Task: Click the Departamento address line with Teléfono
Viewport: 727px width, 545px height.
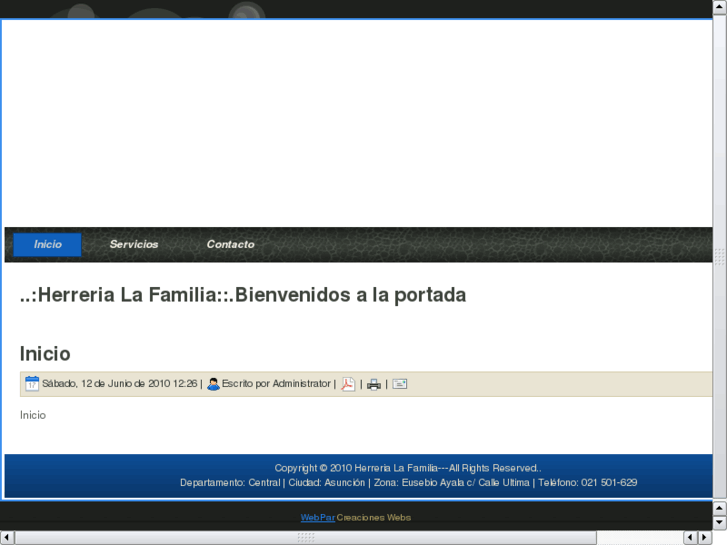Action: (x=408, y=482)
